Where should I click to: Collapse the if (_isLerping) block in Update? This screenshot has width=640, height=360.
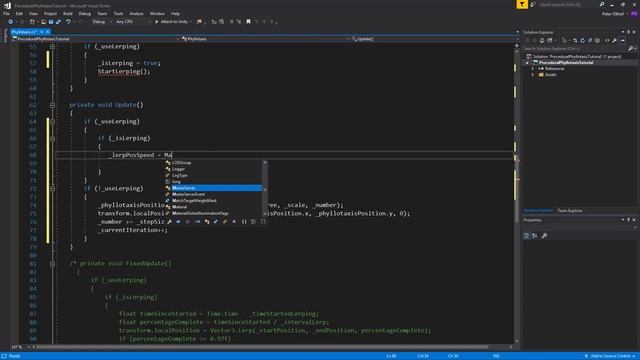tap(52, 138)
